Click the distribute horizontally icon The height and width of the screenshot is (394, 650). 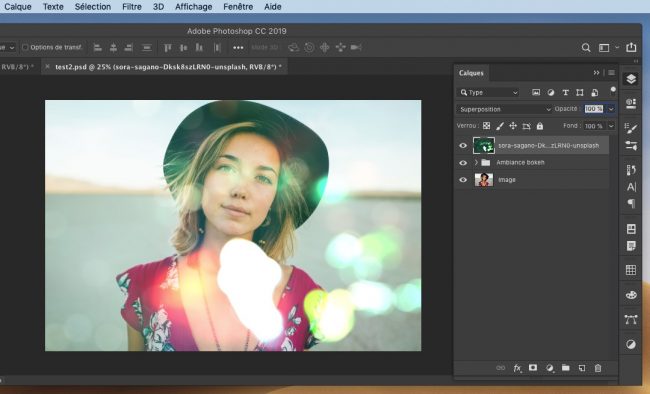tap(217, 48)
